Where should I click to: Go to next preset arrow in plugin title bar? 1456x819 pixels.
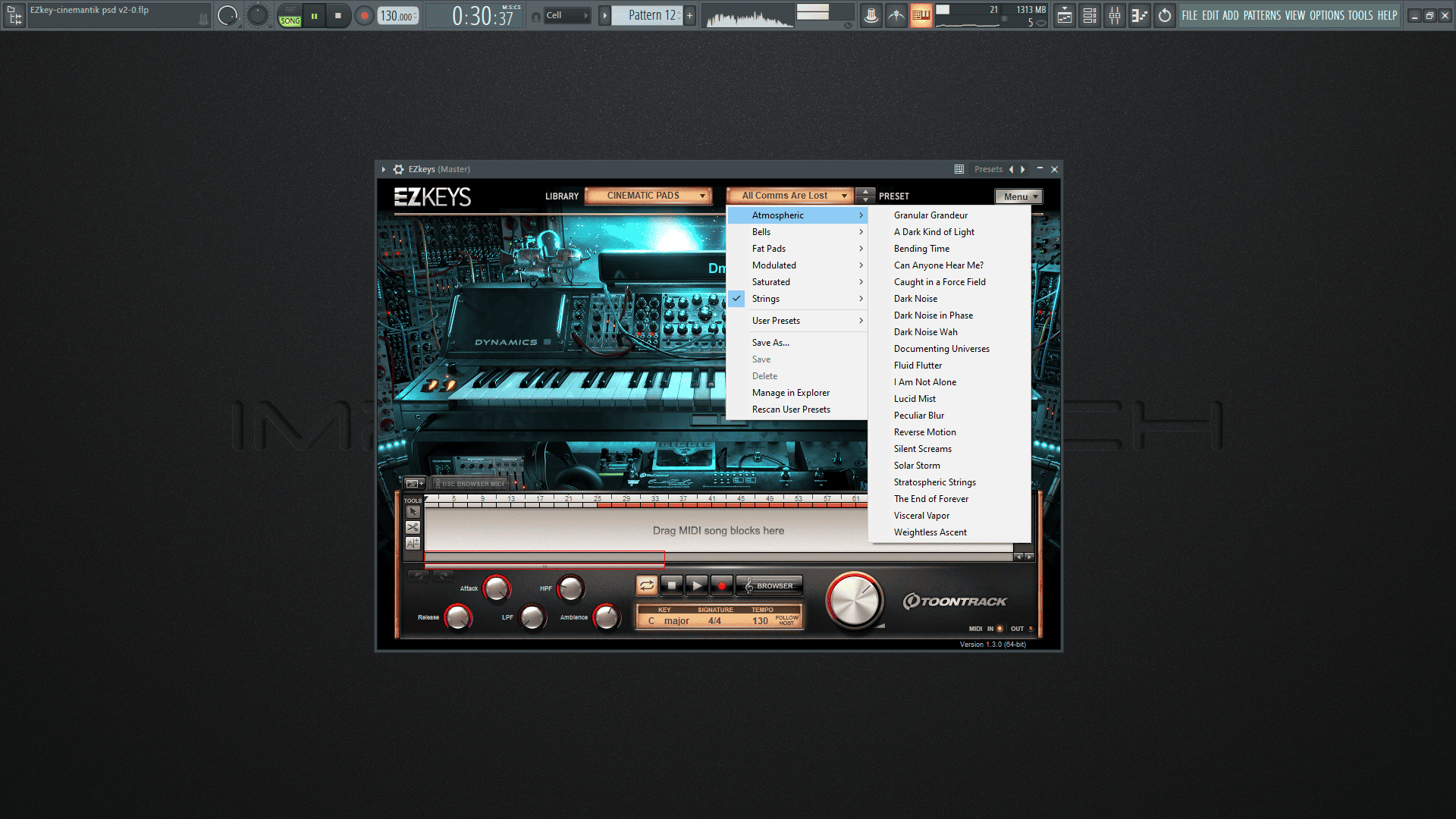click(x=1023, y=169)
